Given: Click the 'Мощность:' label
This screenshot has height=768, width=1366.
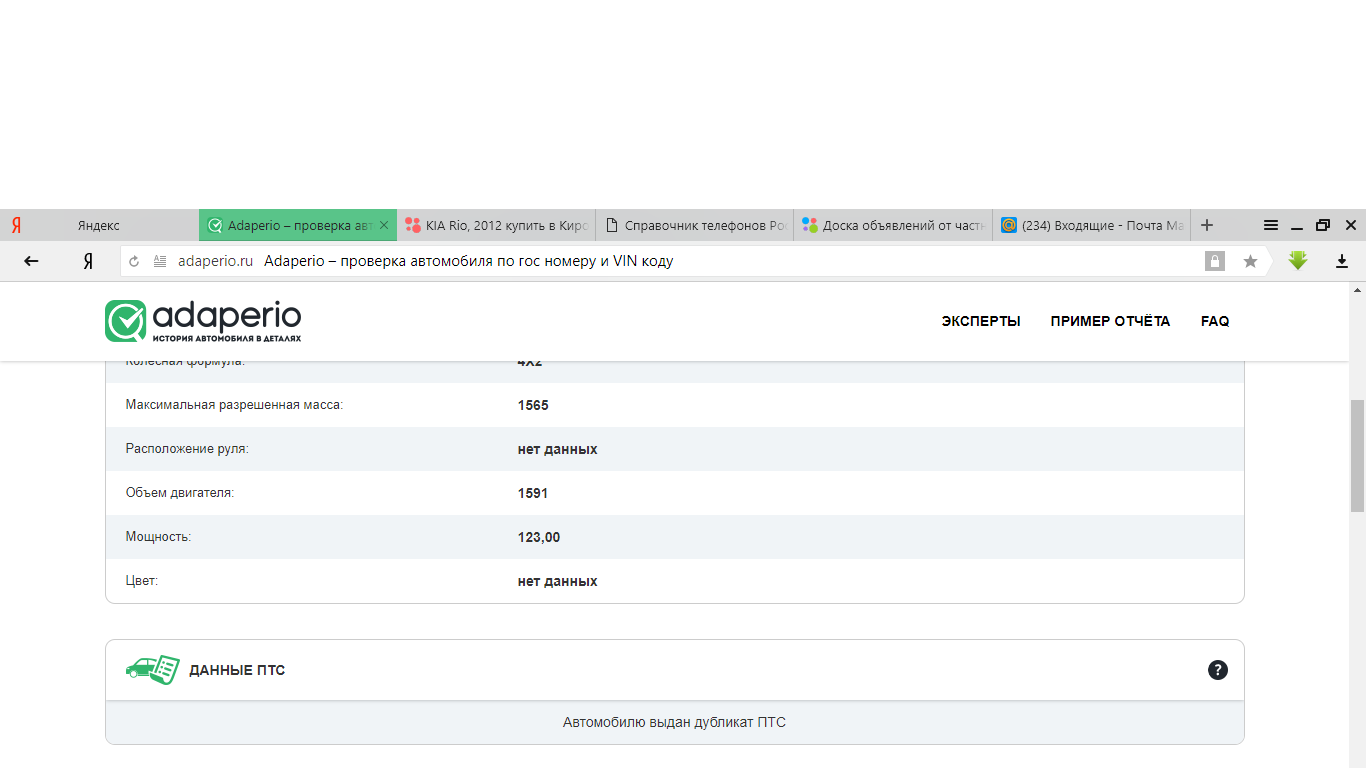Looking at the screenshot, I should [x=158, y=537].
